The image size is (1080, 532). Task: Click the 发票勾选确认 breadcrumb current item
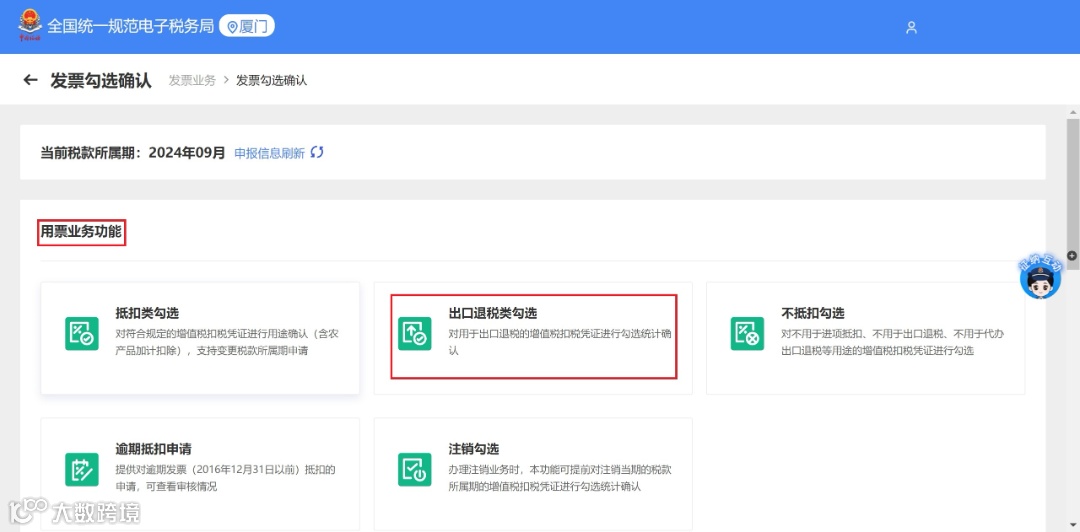271,81
